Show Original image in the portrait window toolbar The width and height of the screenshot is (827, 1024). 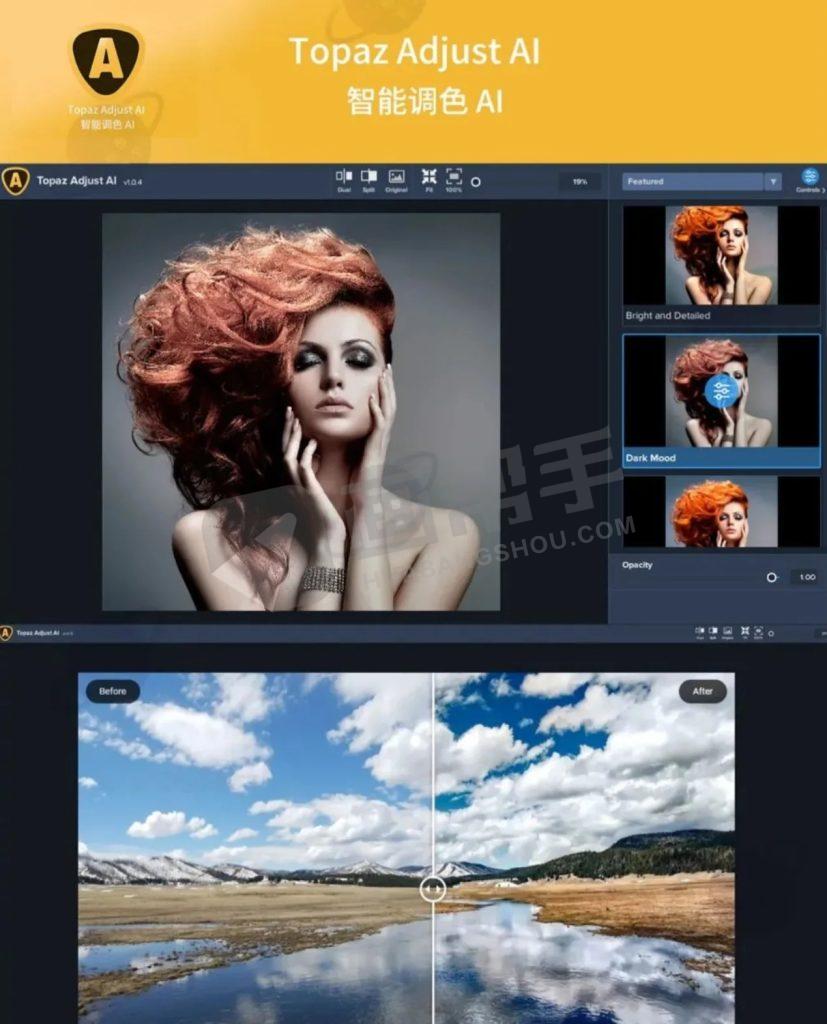(x=397, y=180)
